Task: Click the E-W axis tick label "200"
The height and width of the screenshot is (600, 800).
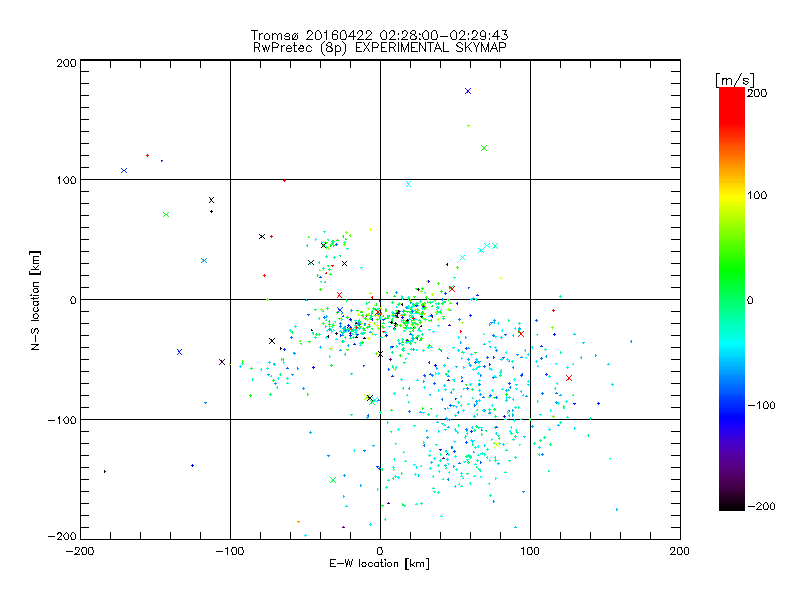Action: pyautogui.click(x=680, y=551)
